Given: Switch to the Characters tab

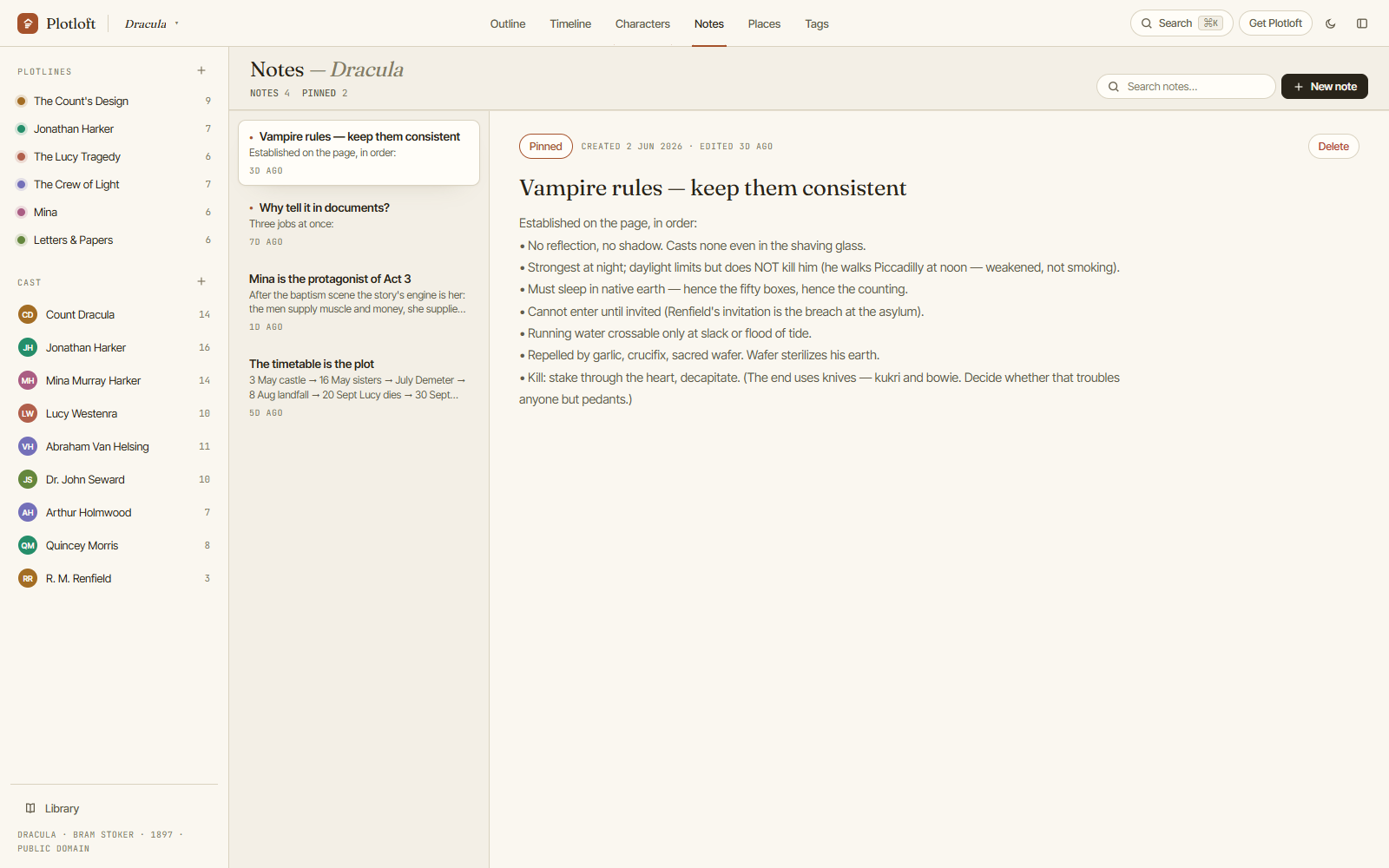Looking at the screenshot, I should [642, 23].
